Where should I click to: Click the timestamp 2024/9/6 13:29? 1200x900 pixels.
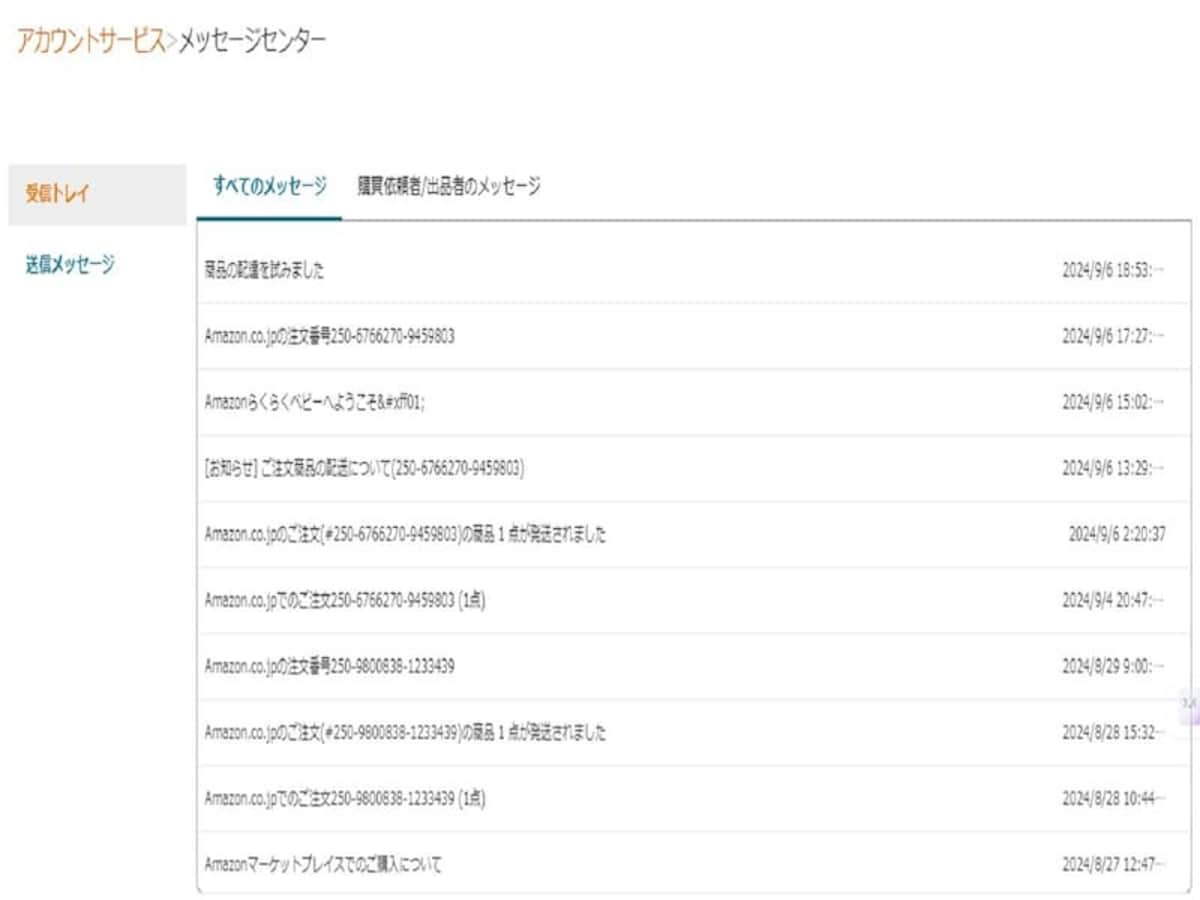[x=1113, y=469]
